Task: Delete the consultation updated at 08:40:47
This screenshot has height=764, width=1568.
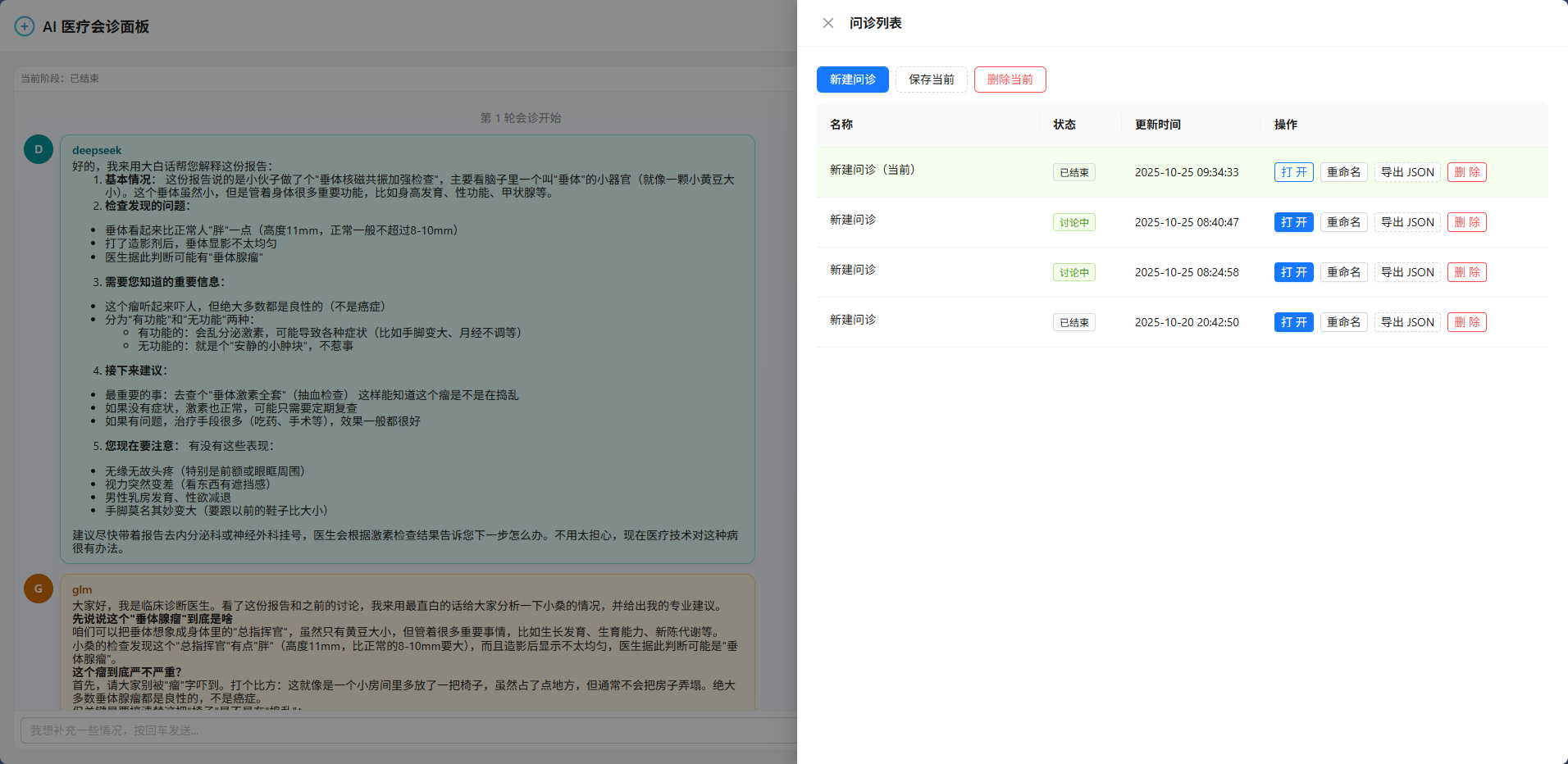Action: (x=1466, y=222)
